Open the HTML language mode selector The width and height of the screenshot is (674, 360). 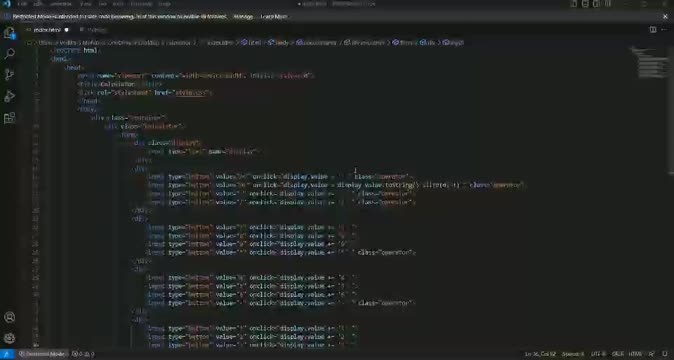[635, 354]
